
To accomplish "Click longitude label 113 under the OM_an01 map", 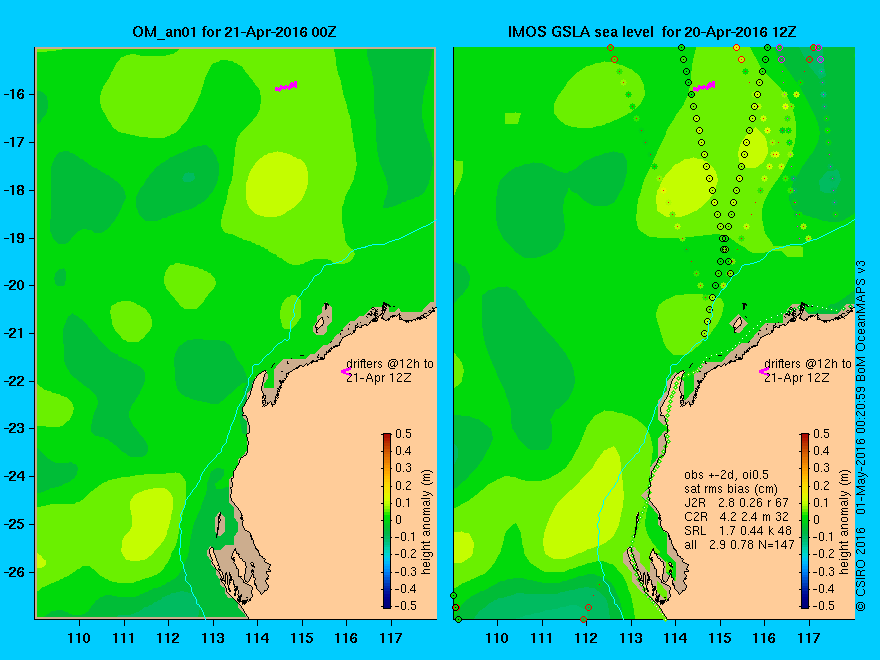I will point(213,638).
